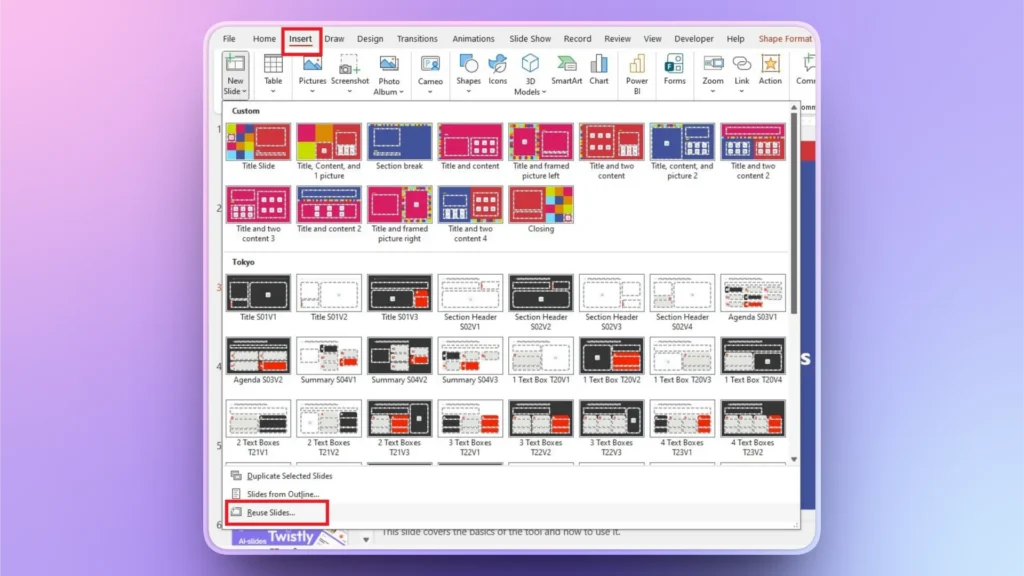This screenshot has width=1024, height=576.
Task: Open the Shape Format tab
Action: coord(784,38)
